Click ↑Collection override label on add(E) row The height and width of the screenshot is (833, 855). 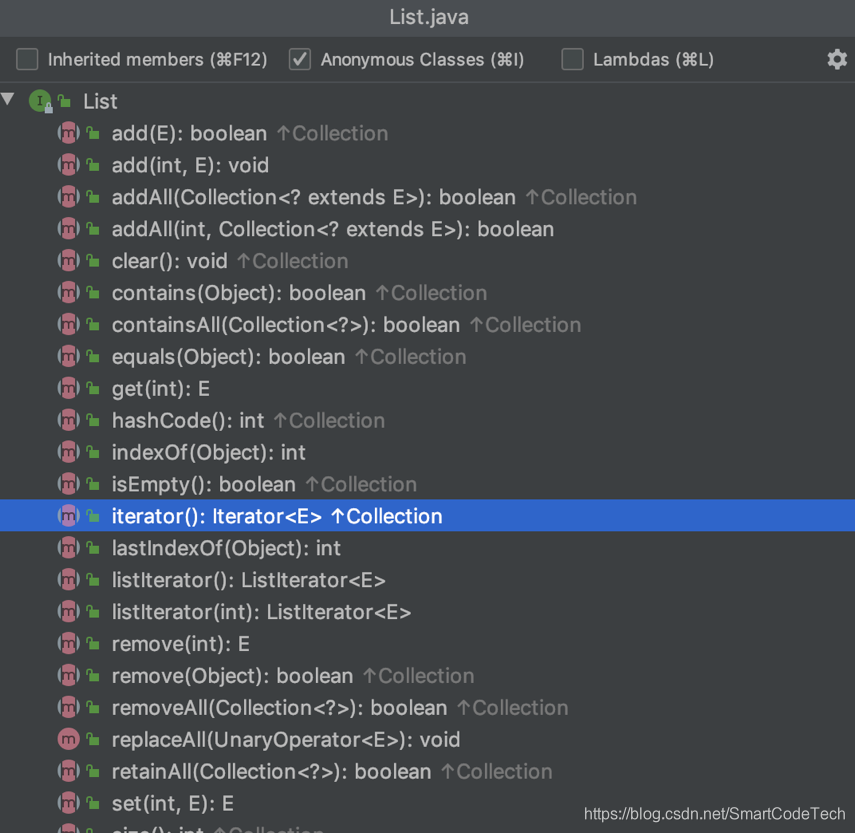[x=333, y=134]
